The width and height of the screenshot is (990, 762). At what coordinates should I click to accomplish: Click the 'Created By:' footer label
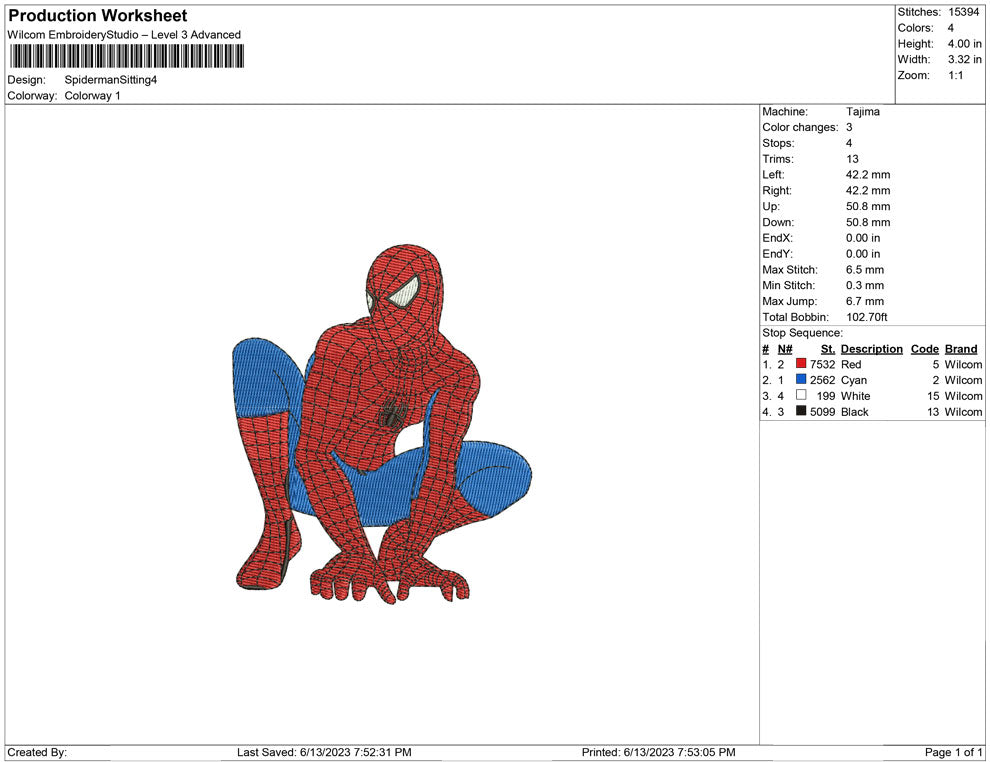pos(37,753)
